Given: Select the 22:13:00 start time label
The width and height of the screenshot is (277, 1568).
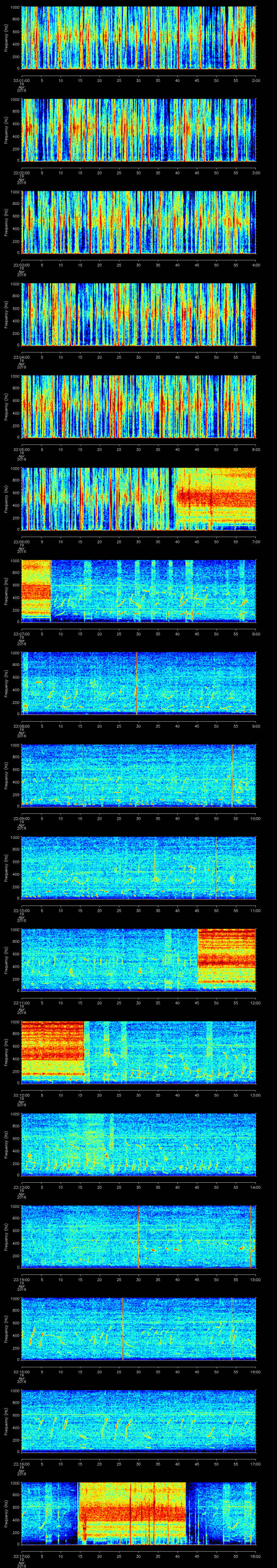Looking at the screenshot, I should (x=21, y=1187).
